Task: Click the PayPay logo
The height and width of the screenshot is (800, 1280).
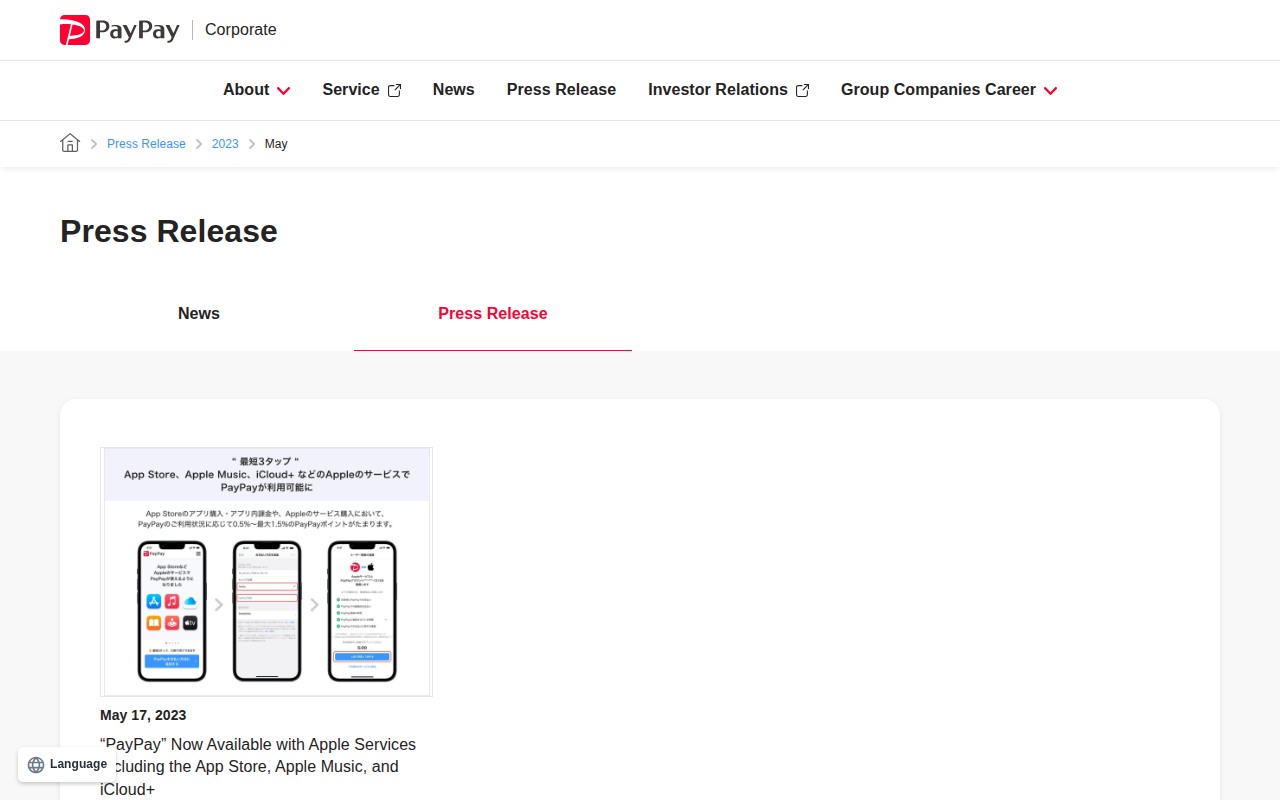Action: (120, 30)
